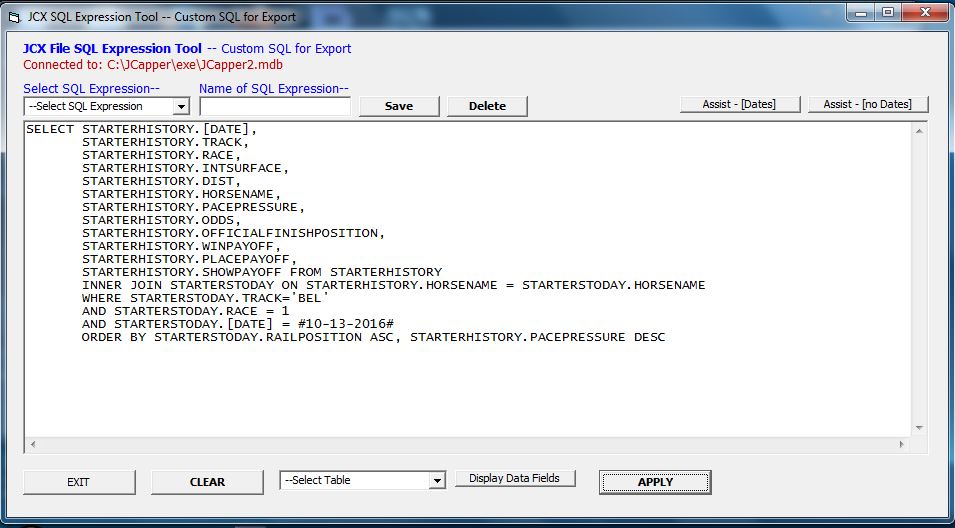Click the left arrow of horizontal scrollbar
The width and height of the screenshot is (955, 528).
[x=31, y=444]
